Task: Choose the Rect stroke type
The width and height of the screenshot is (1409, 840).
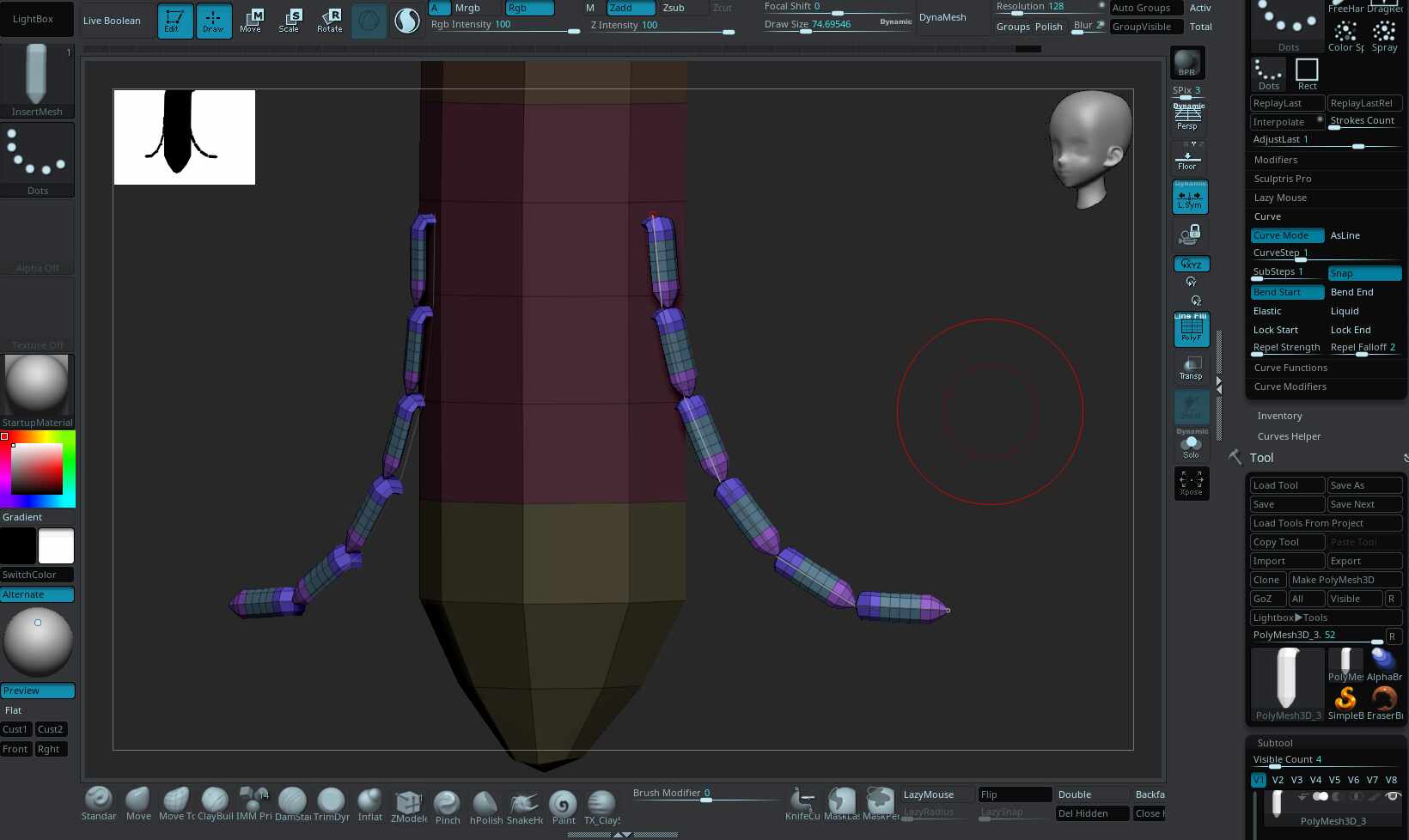Action: (1307, 74)
